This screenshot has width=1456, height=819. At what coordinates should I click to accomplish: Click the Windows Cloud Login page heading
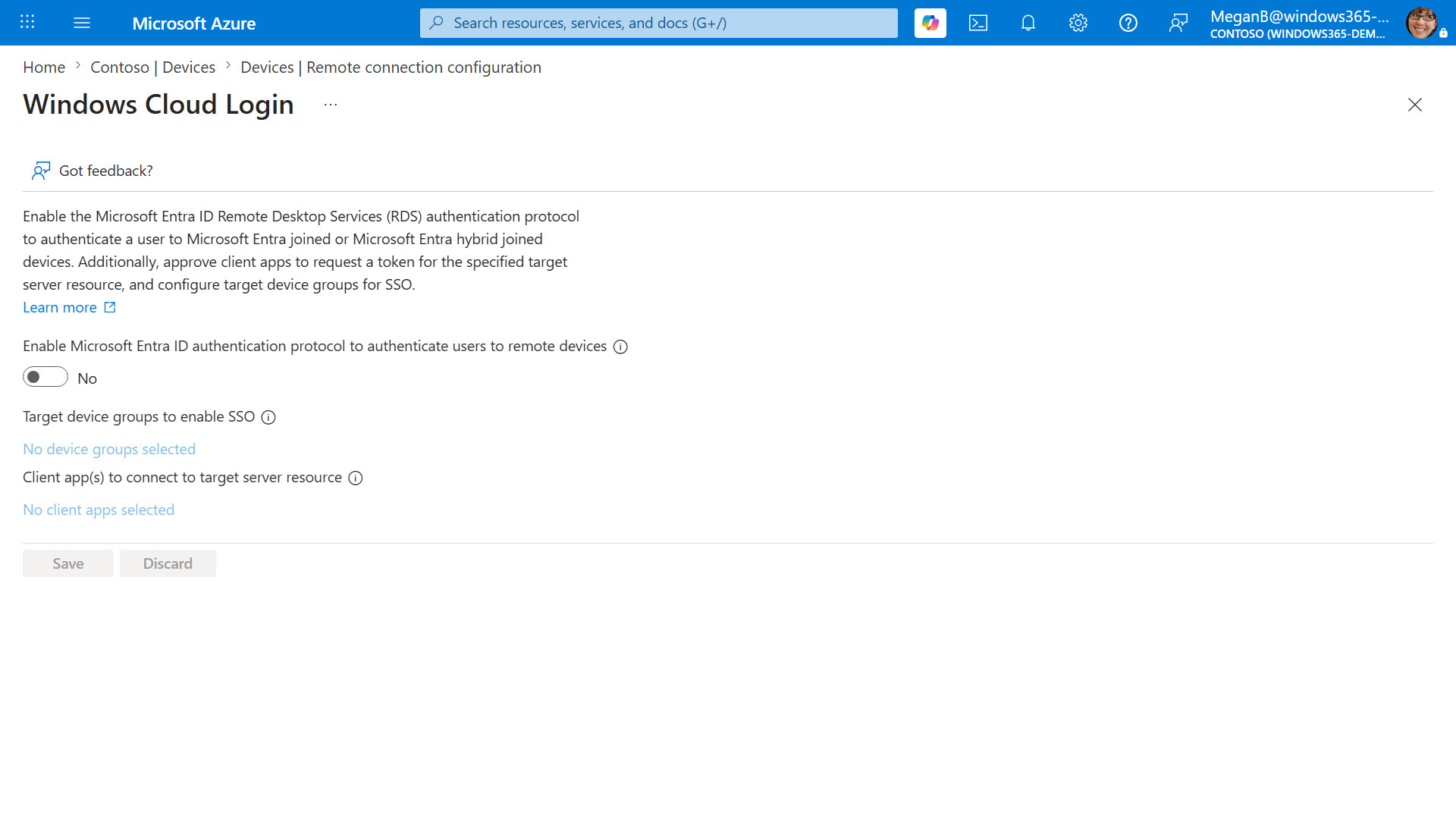coord(158,105)
